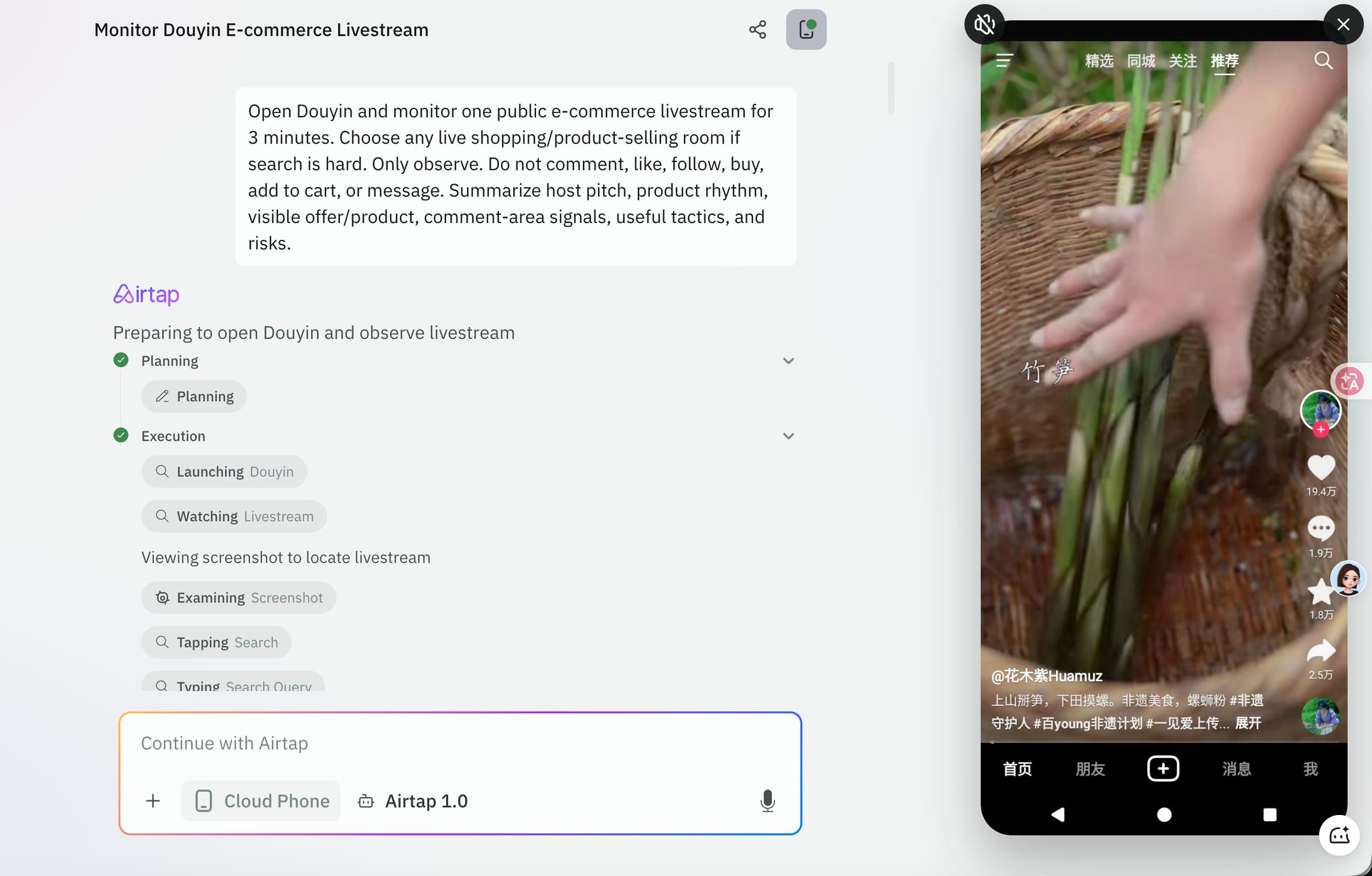Like the video with the heart icon
The height and width of the screenshot is (876, 1372).
pos(1321,467)
